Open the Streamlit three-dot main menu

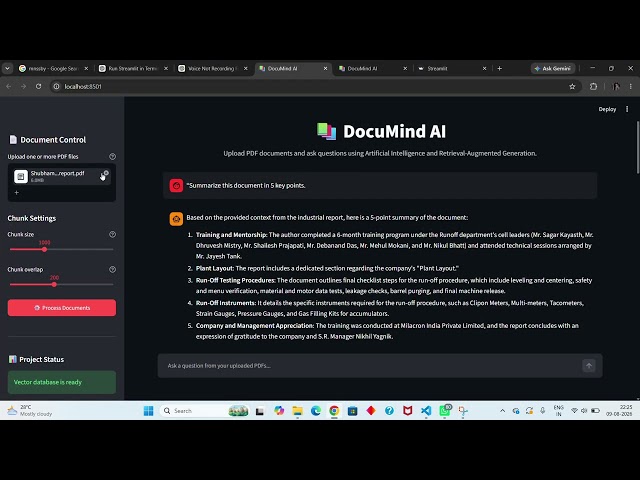click(627, 109)
